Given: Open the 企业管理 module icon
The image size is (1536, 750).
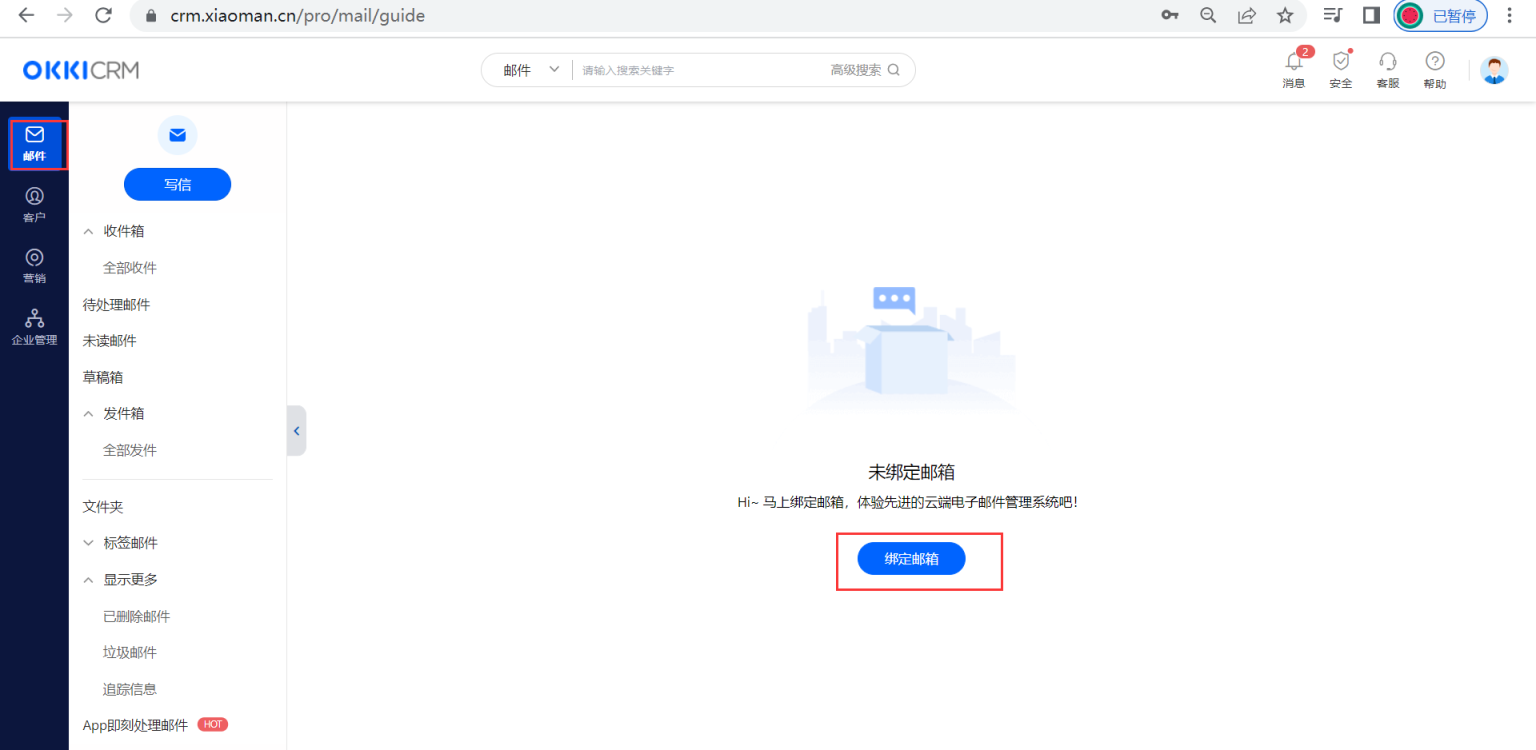Looking at the screenshot, I should pyautogui.click(x=35, y=326).
